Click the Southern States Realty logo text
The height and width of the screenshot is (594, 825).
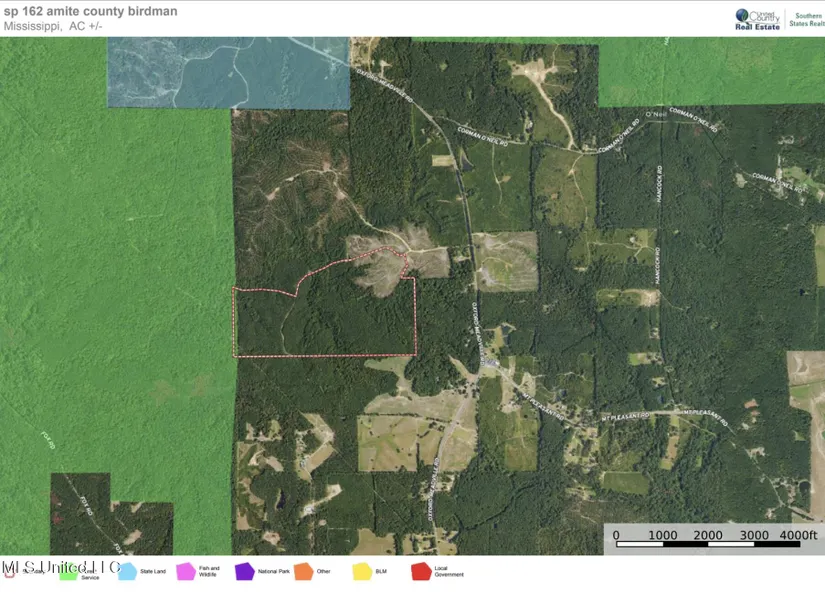pos(804,18)
